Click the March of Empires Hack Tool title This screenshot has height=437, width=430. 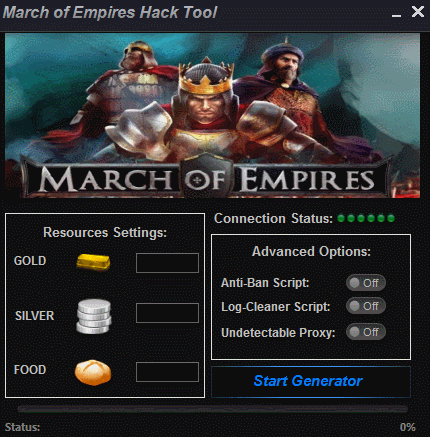(110, 13)
